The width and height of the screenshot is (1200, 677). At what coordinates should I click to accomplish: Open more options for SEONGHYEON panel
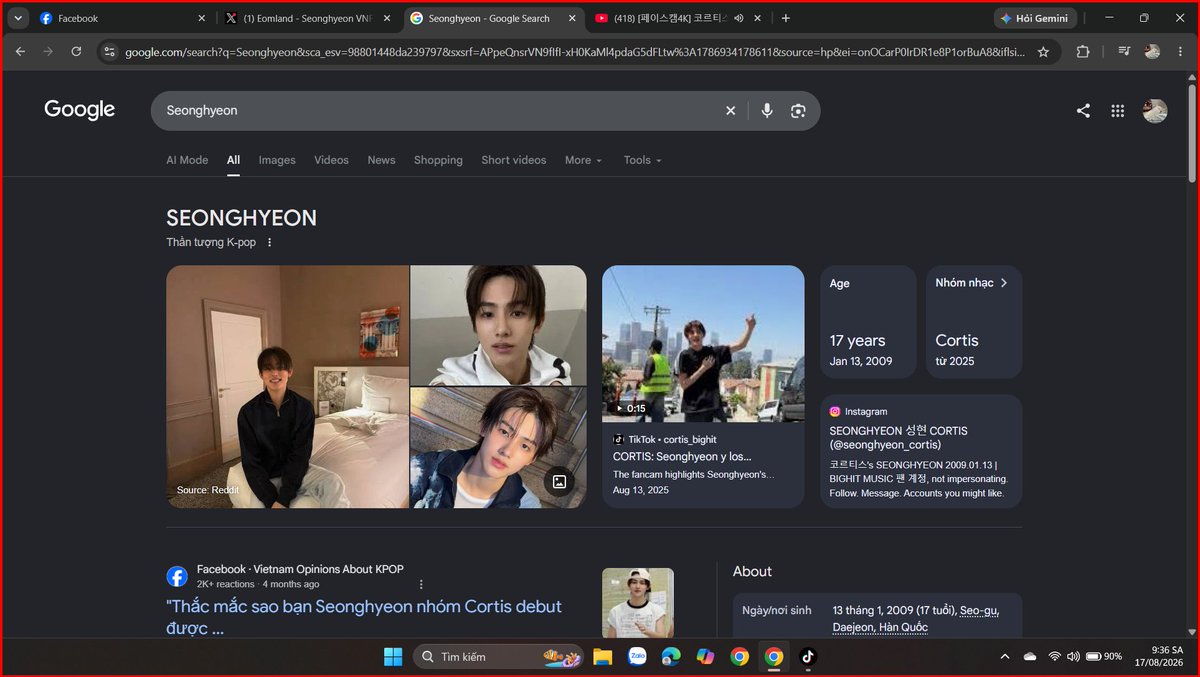click(x=269, y=242)
